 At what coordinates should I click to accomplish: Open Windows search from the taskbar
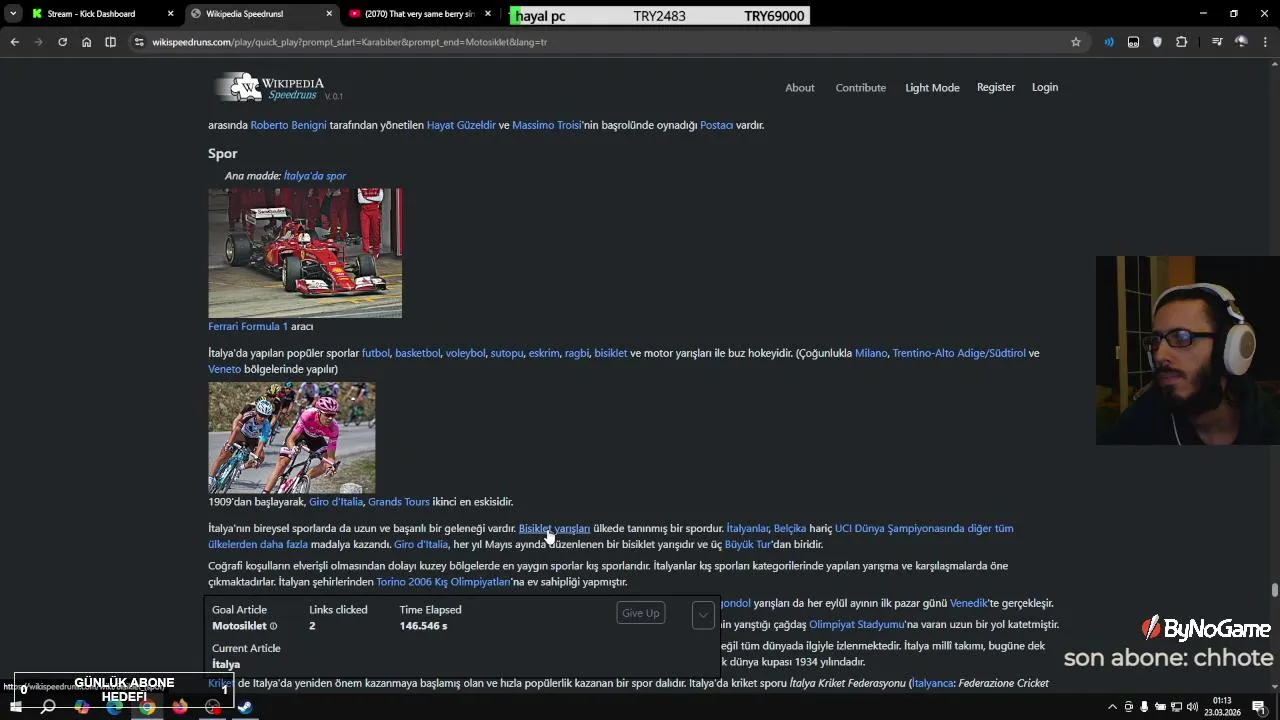48,707
